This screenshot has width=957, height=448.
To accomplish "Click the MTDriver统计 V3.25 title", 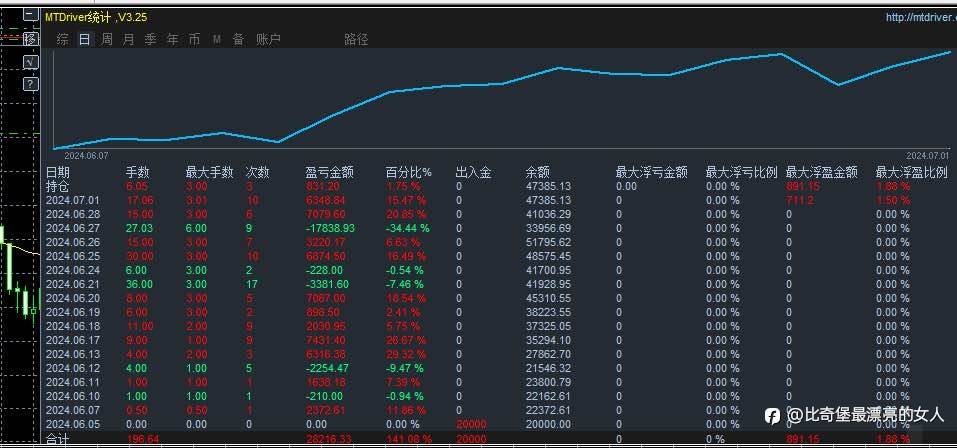I will (96, 18).
